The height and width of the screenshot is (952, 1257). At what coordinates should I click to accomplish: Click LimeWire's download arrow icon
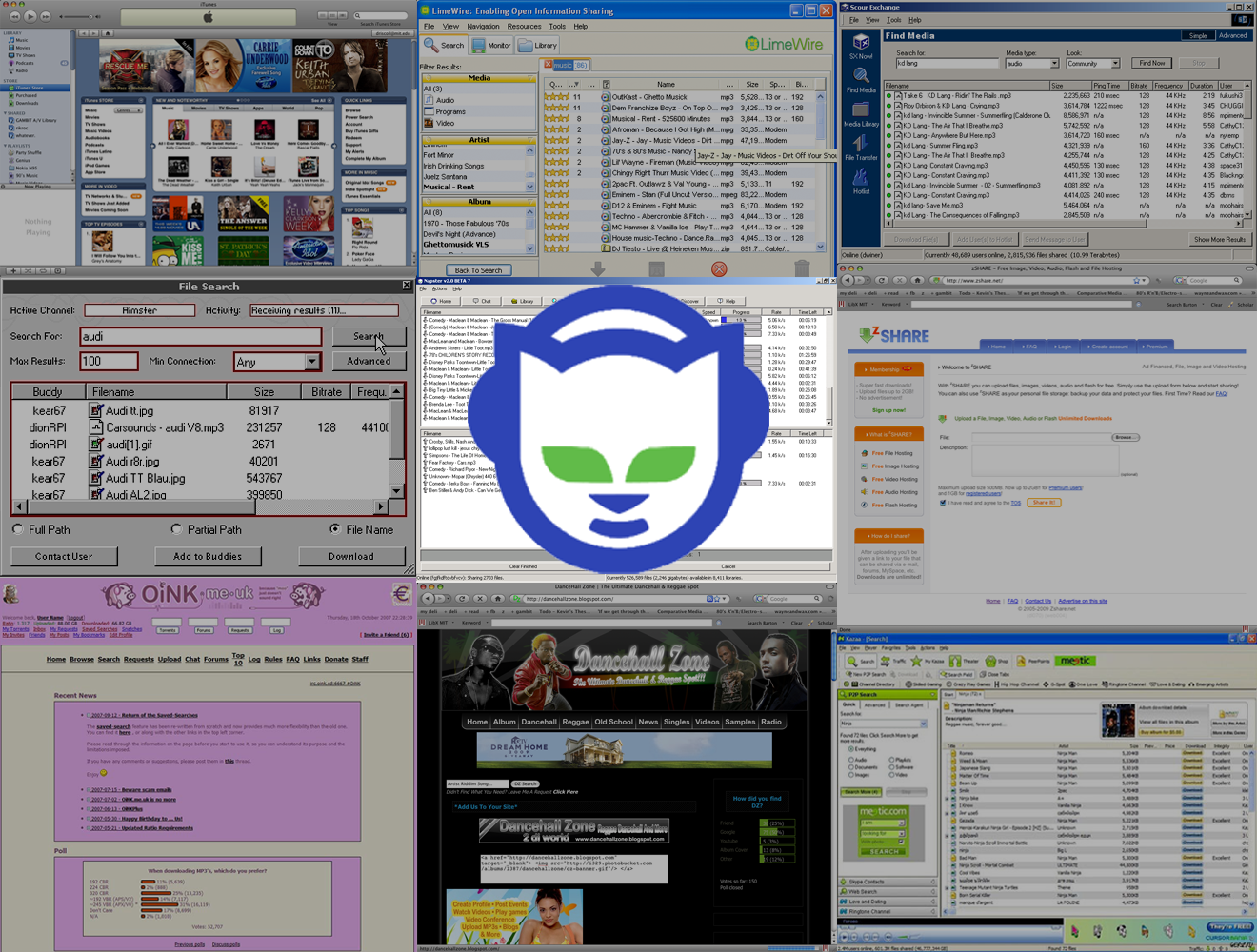(x=598, y=269)
